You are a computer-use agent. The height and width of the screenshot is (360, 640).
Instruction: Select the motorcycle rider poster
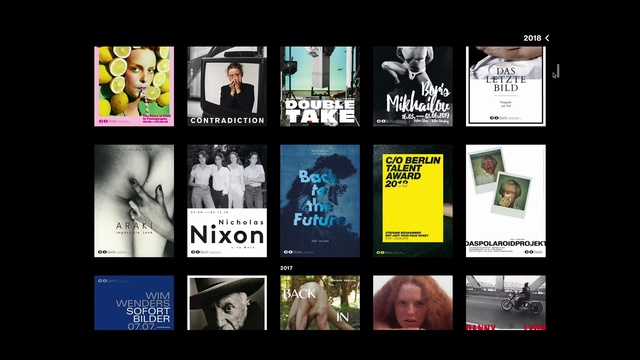tap(506, 302)
